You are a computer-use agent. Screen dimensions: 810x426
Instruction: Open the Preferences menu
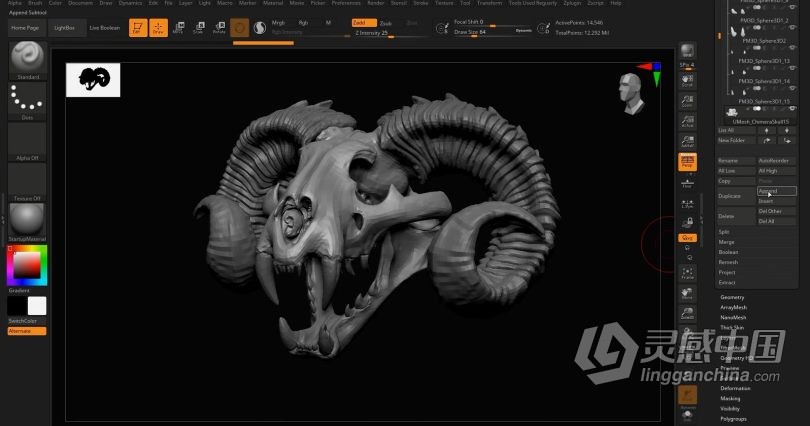[x=346, y=3]
